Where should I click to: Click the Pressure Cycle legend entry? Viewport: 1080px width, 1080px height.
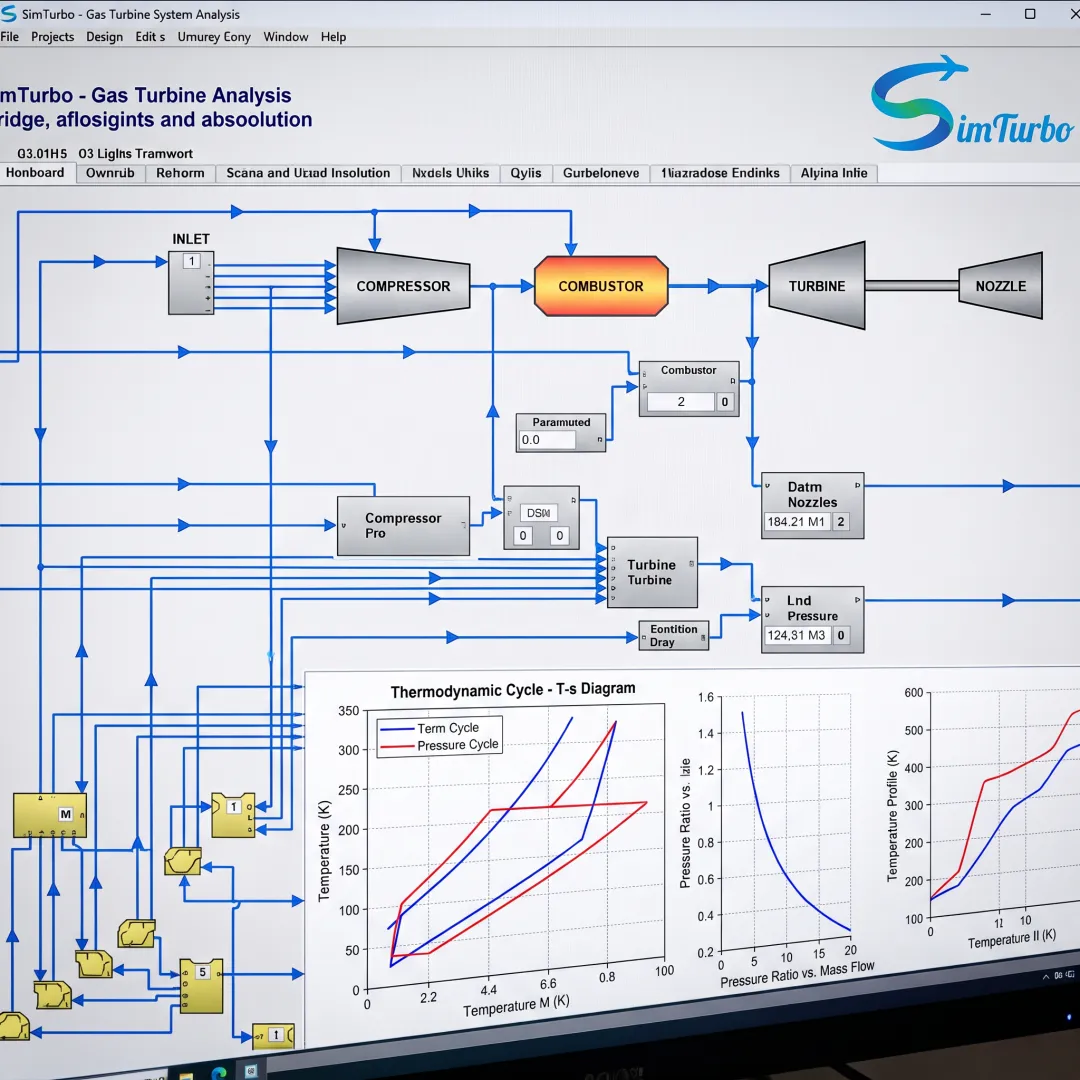tap(439, 745)
